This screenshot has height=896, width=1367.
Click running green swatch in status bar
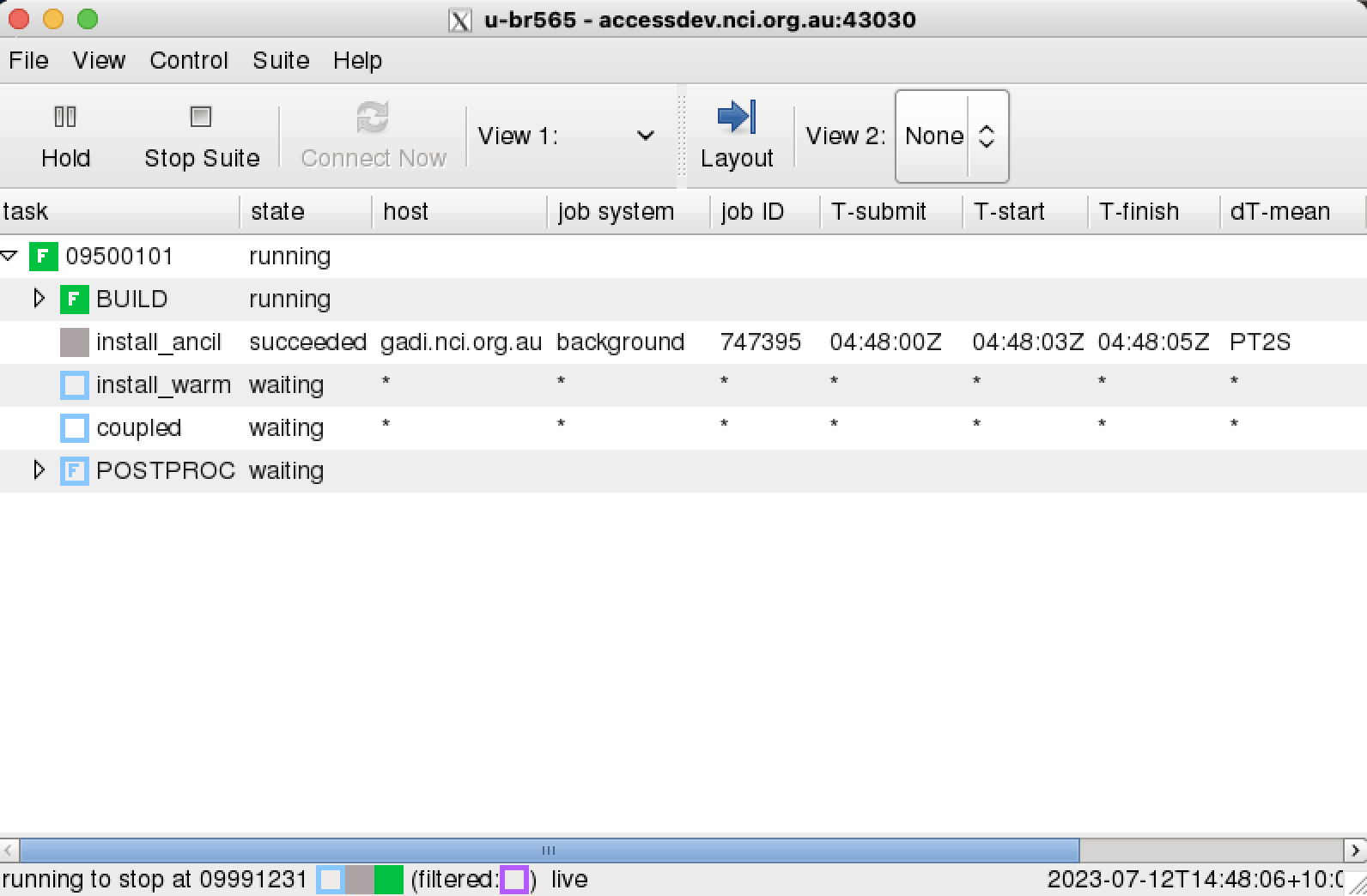389,880
